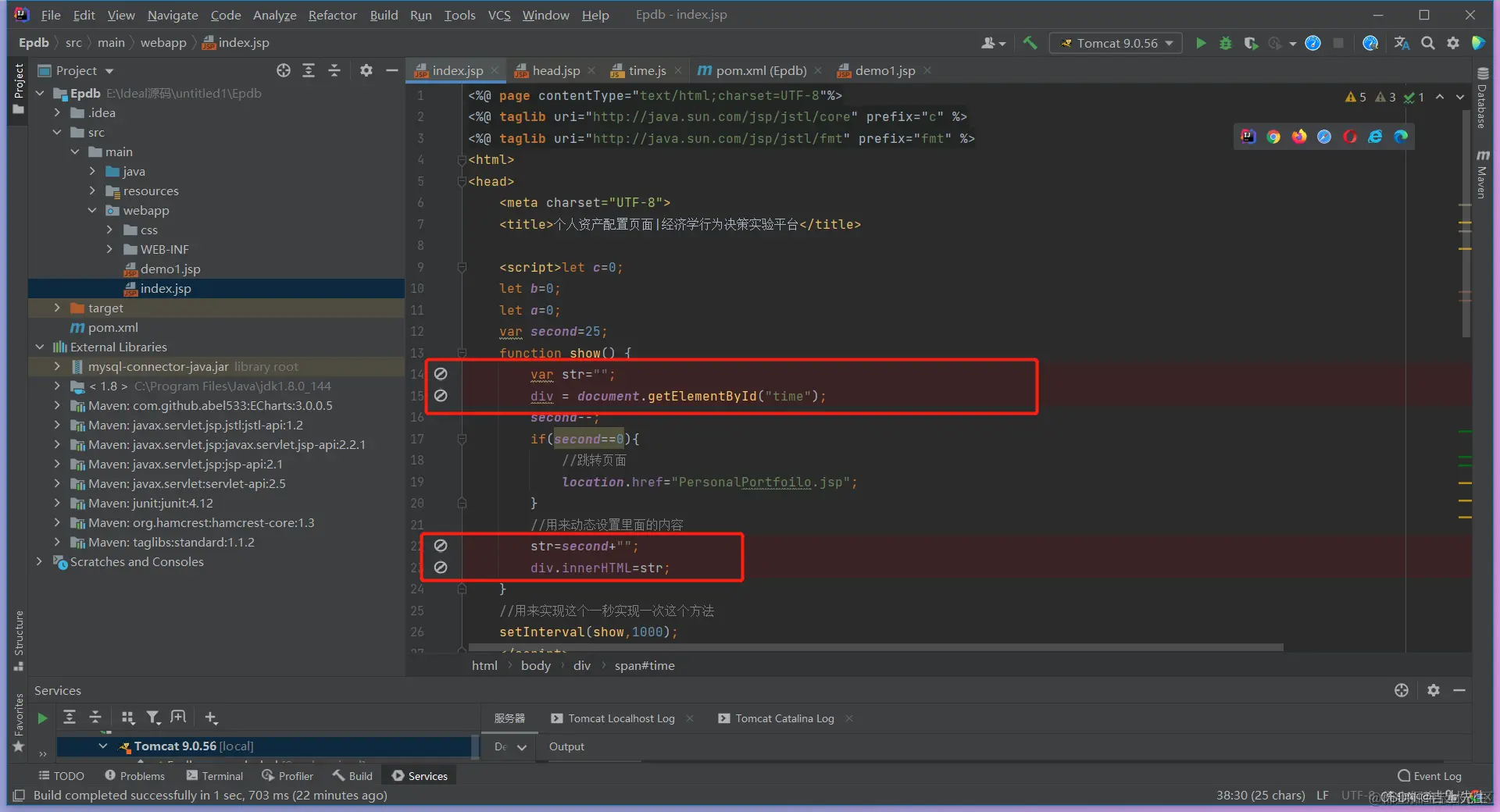Collapse all services in the Services toolbar

tap(95, 717)
